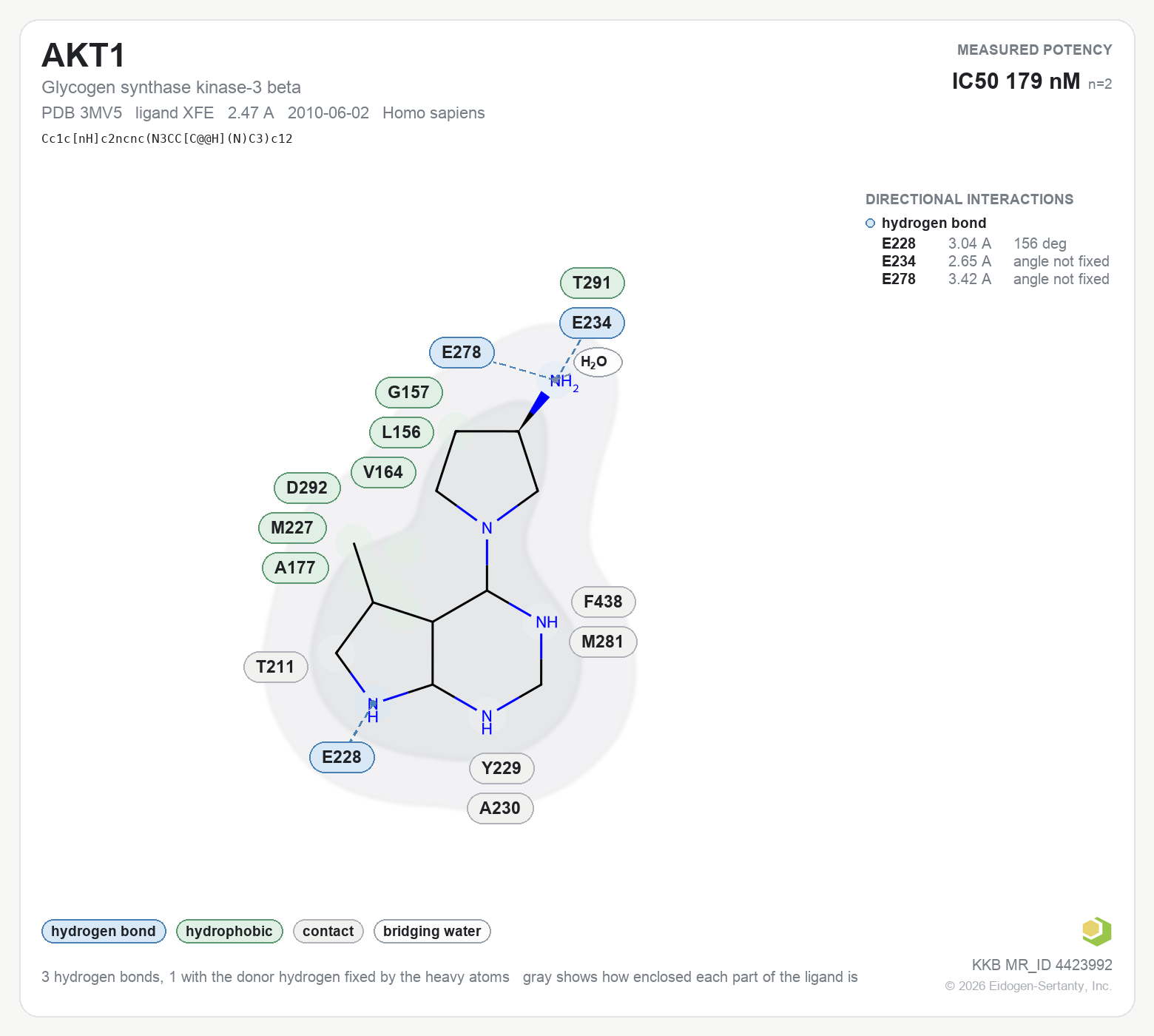Viewport: 1154px width, 1036px height.
Task: Select the M281 residue label
Action: coord(603,642)
